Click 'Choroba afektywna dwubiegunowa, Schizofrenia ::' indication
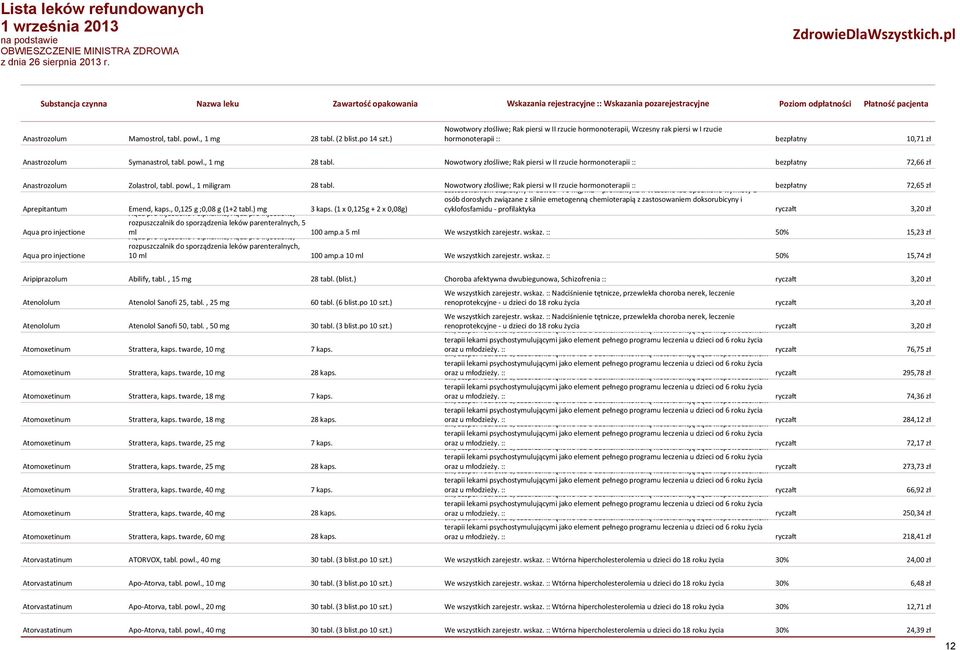 525,279
